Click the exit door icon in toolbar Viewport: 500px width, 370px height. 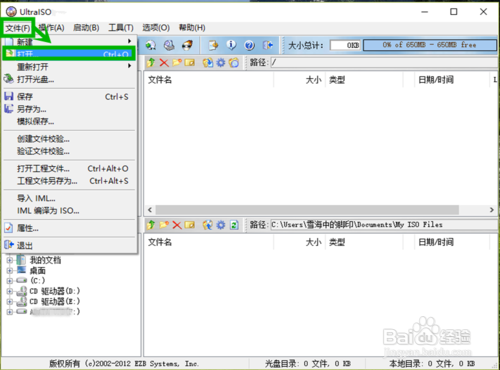pos(268,45)
